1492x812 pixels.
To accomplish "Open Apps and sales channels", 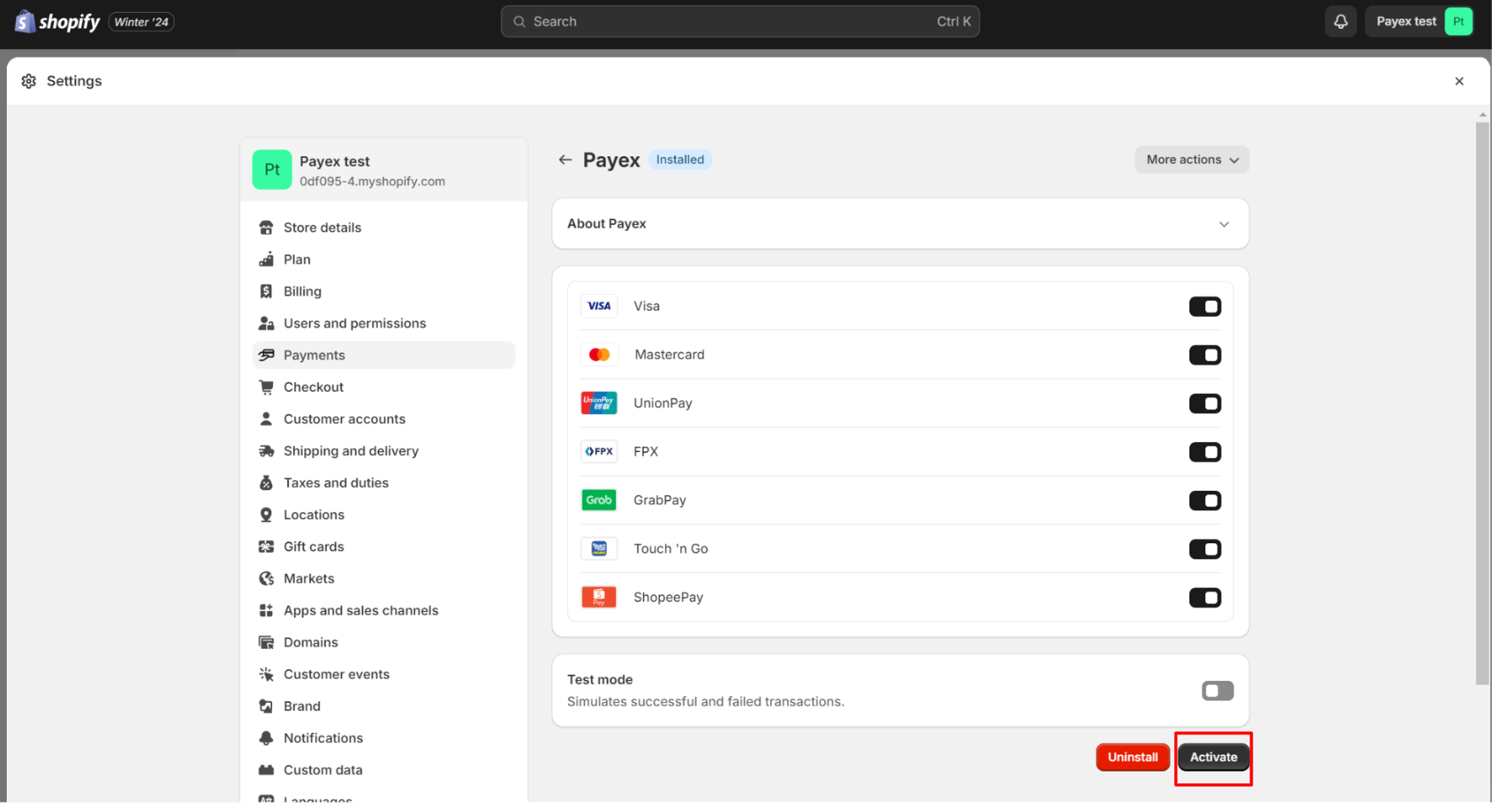I will tap(384, 611).
